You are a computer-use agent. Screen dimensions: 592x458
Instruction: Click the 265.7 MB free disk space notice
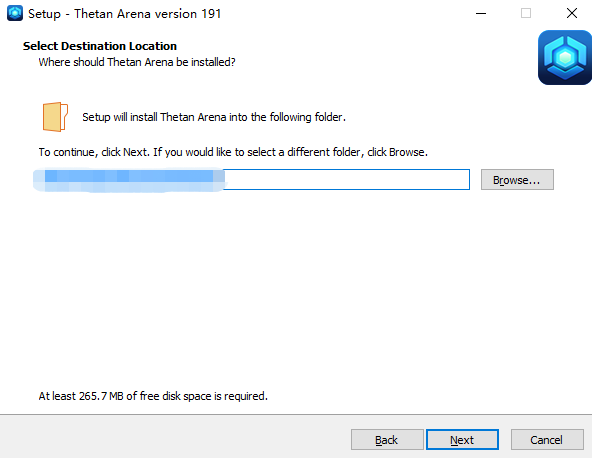pos(153,396)
